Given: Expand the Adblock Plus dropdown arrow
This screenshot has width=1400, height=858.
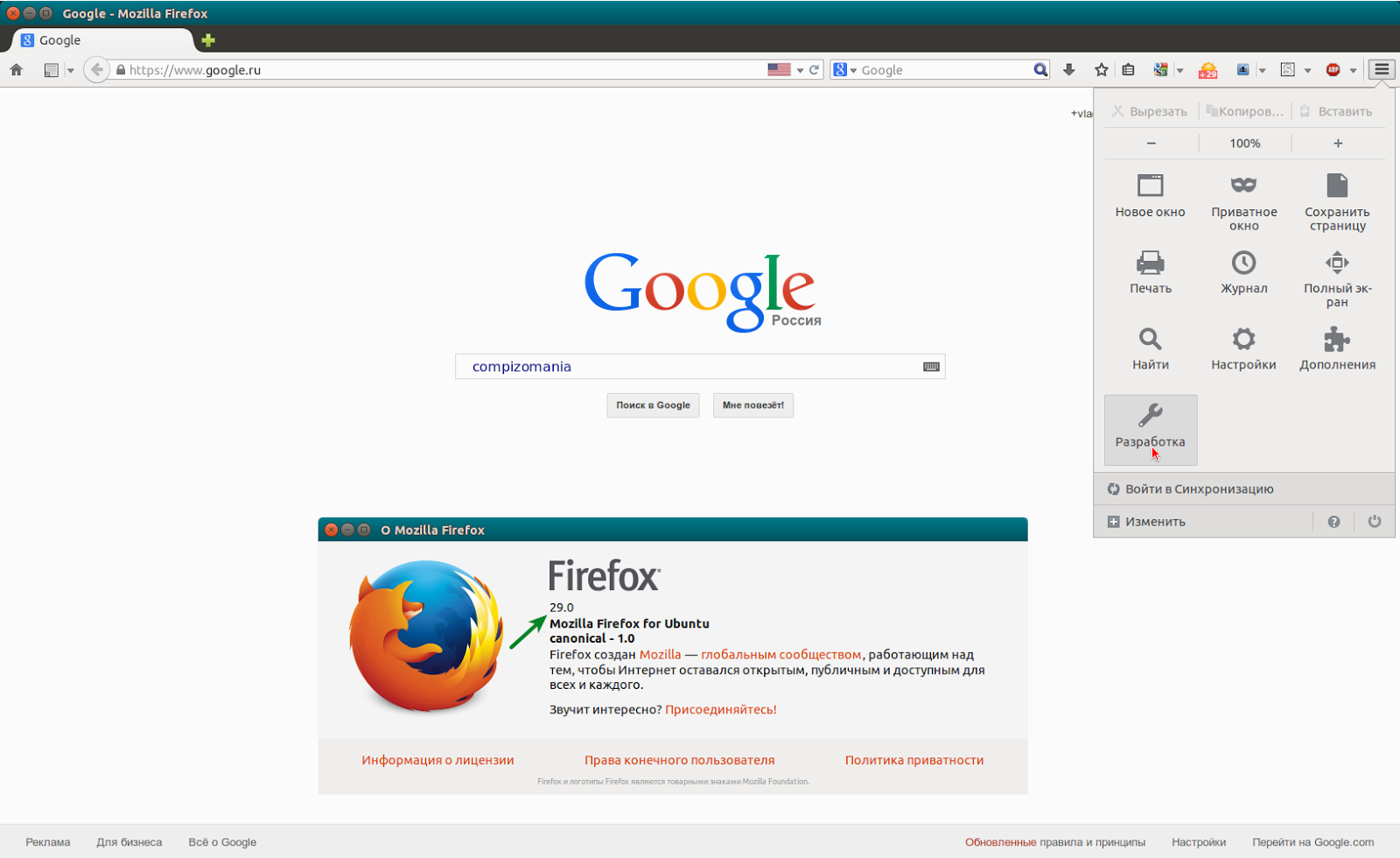Looking at the screenshot, I should pos(1353,71).
